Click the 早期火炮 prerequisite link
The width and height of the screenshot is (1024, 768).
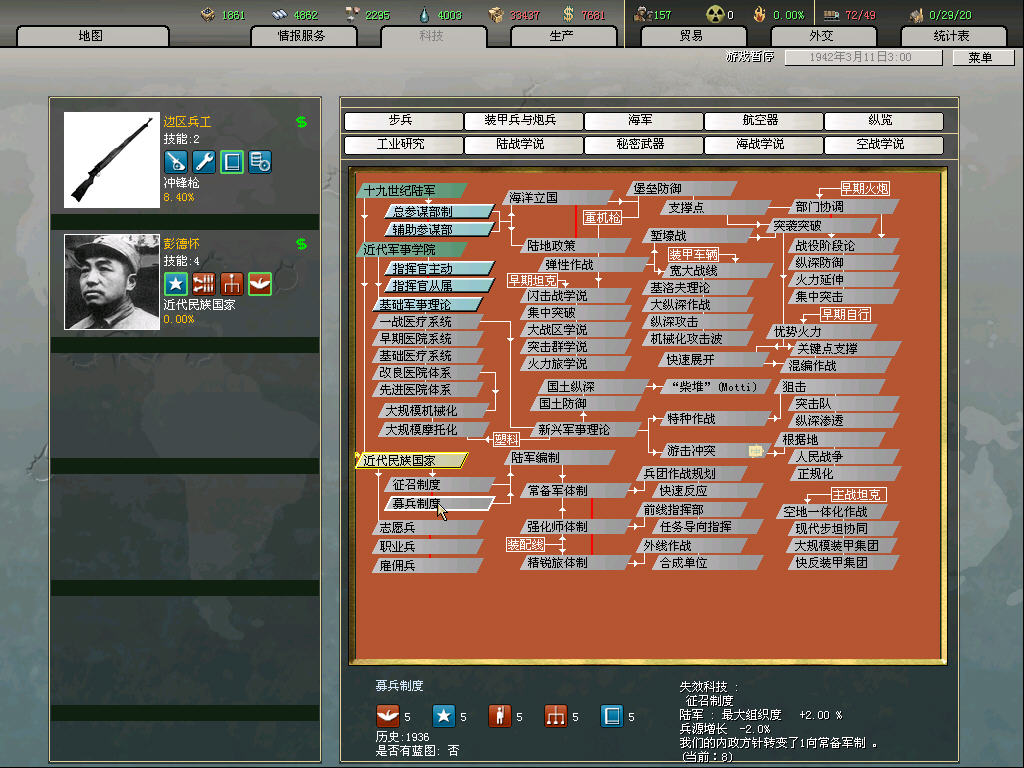click(865, 189)
